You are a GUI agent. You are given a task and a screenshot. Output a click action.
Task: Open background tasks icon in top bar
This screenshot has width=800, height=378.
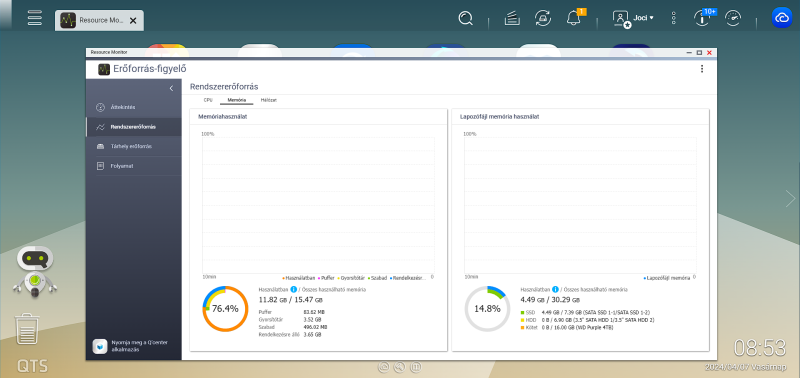pyautogui.click(x=512, y=19)
